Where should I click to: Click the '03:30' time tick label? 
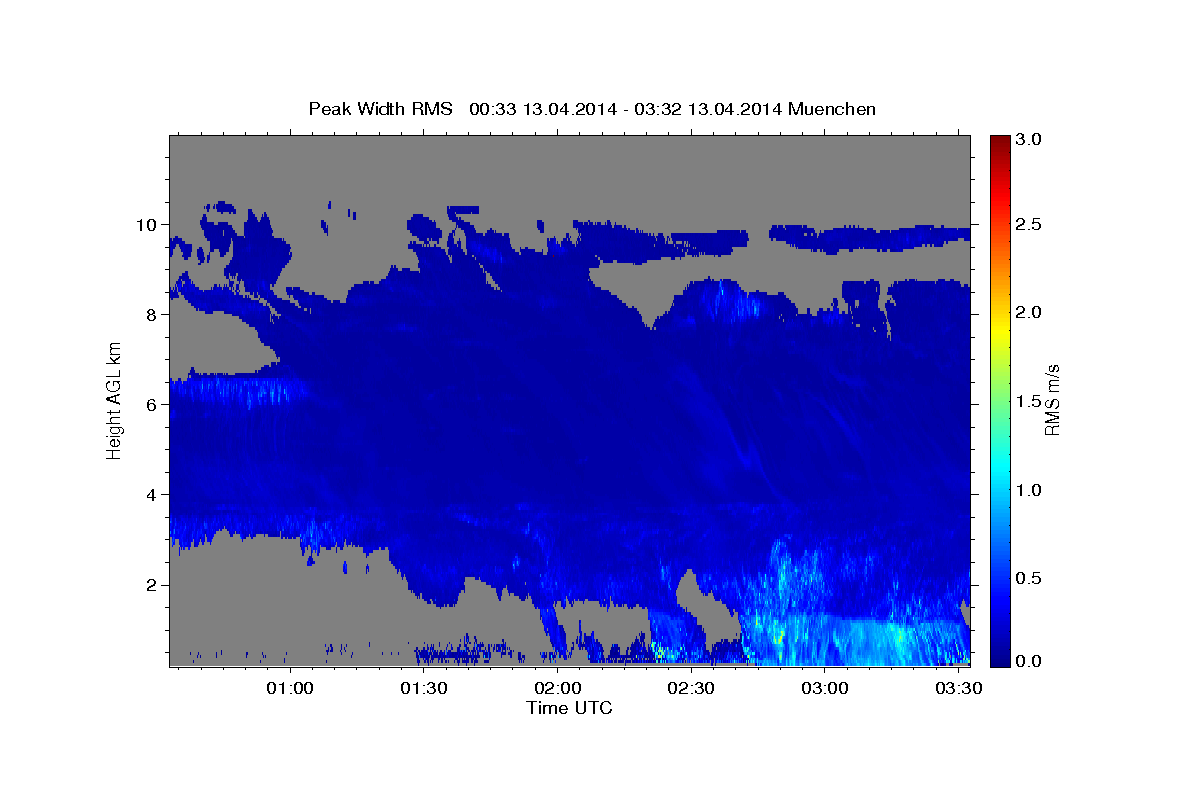tap(958, 689)
